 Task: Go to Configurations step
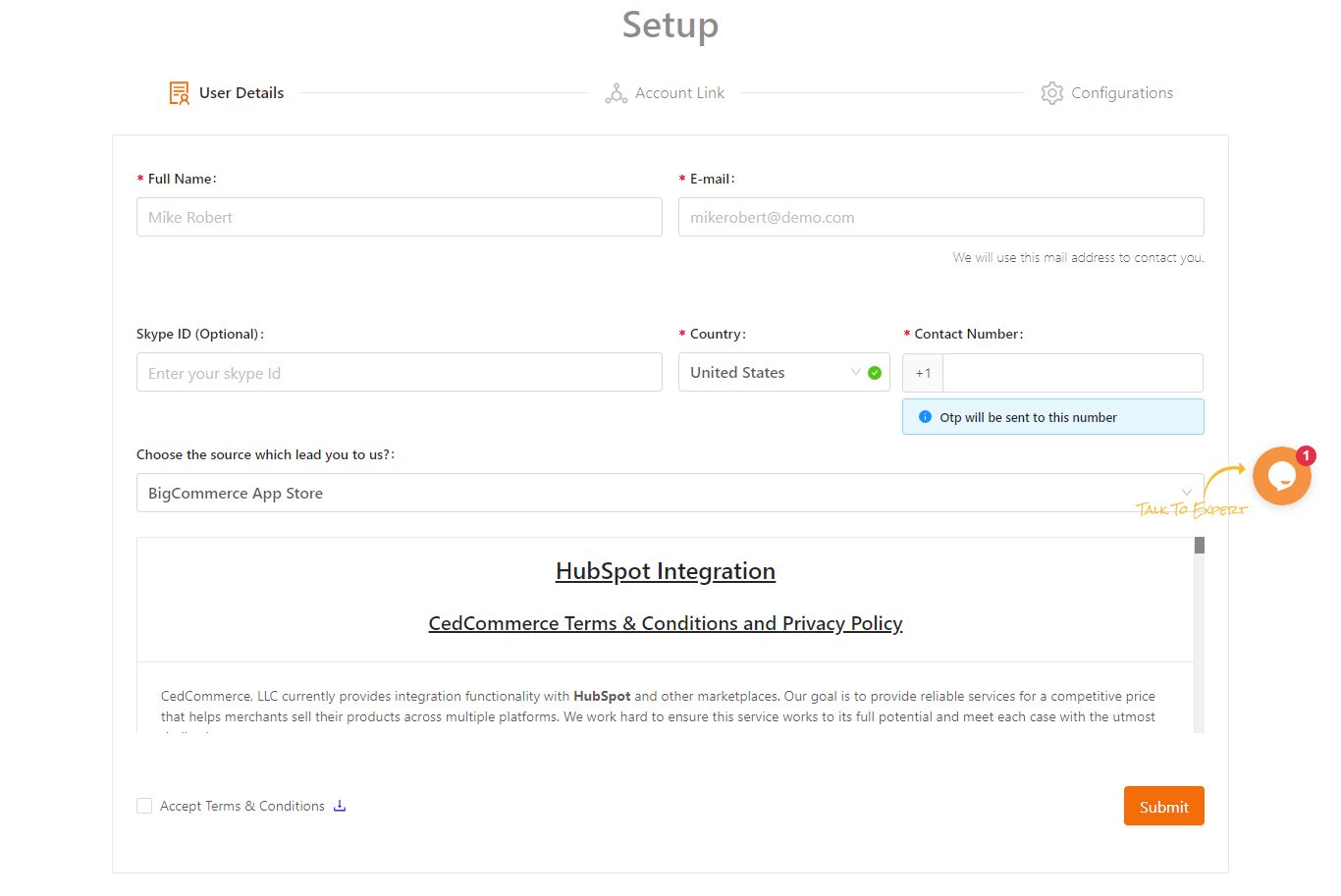(x=1107, y=93)
